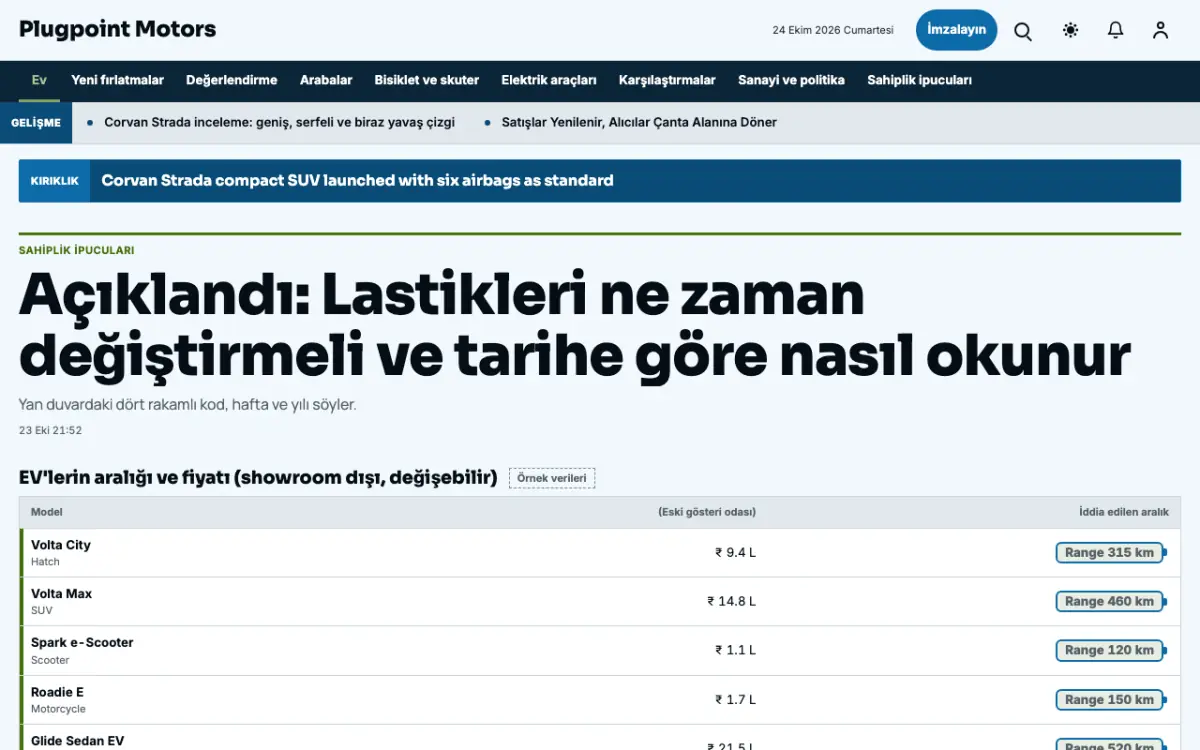Select the Ev navigation tab
This screenshot has height=750, width=1200.
[x=39, y=80]
